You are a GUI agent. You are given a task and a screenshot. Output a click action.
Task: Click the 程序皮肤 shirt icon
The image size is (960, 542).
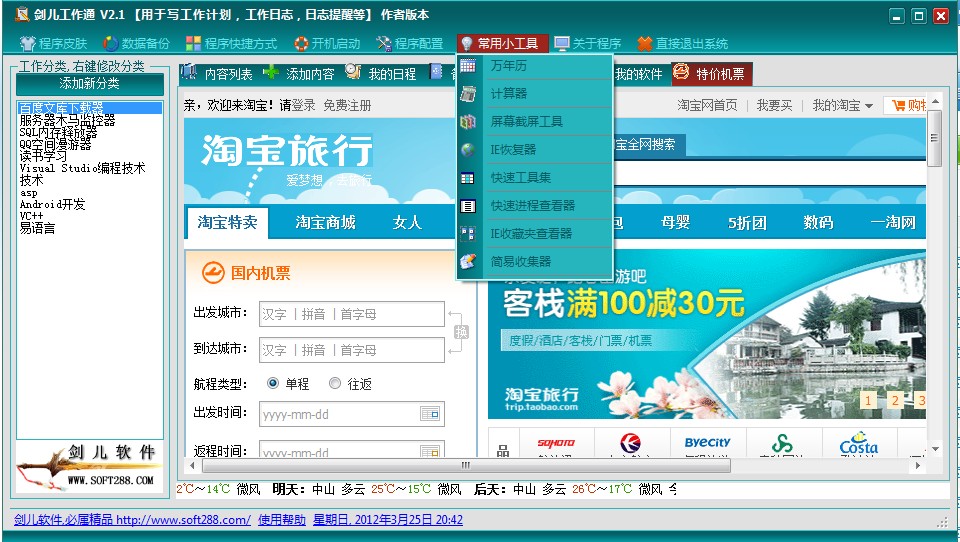28,43
